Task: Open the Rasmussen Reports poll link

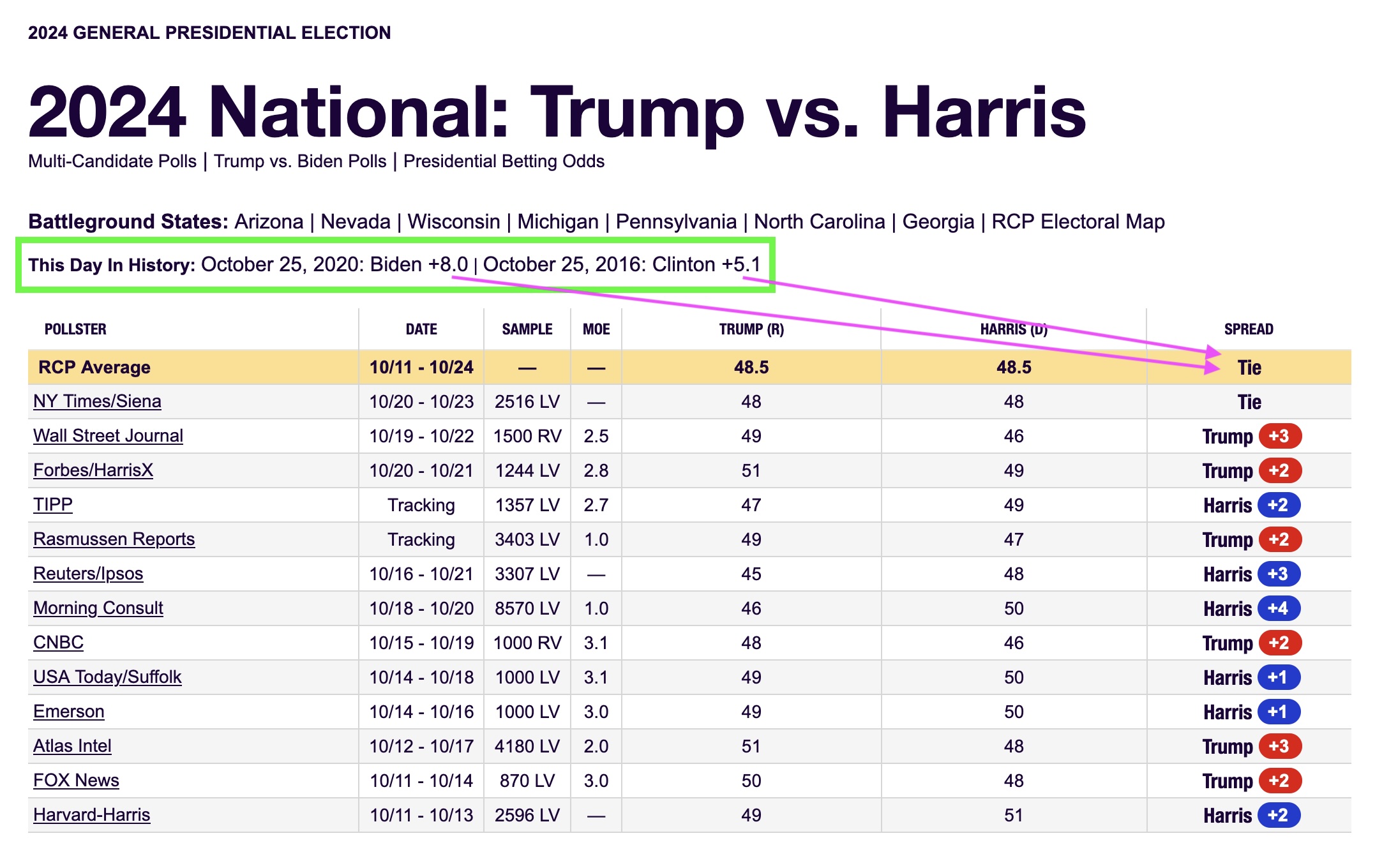Action: click(x=114, y=539)
